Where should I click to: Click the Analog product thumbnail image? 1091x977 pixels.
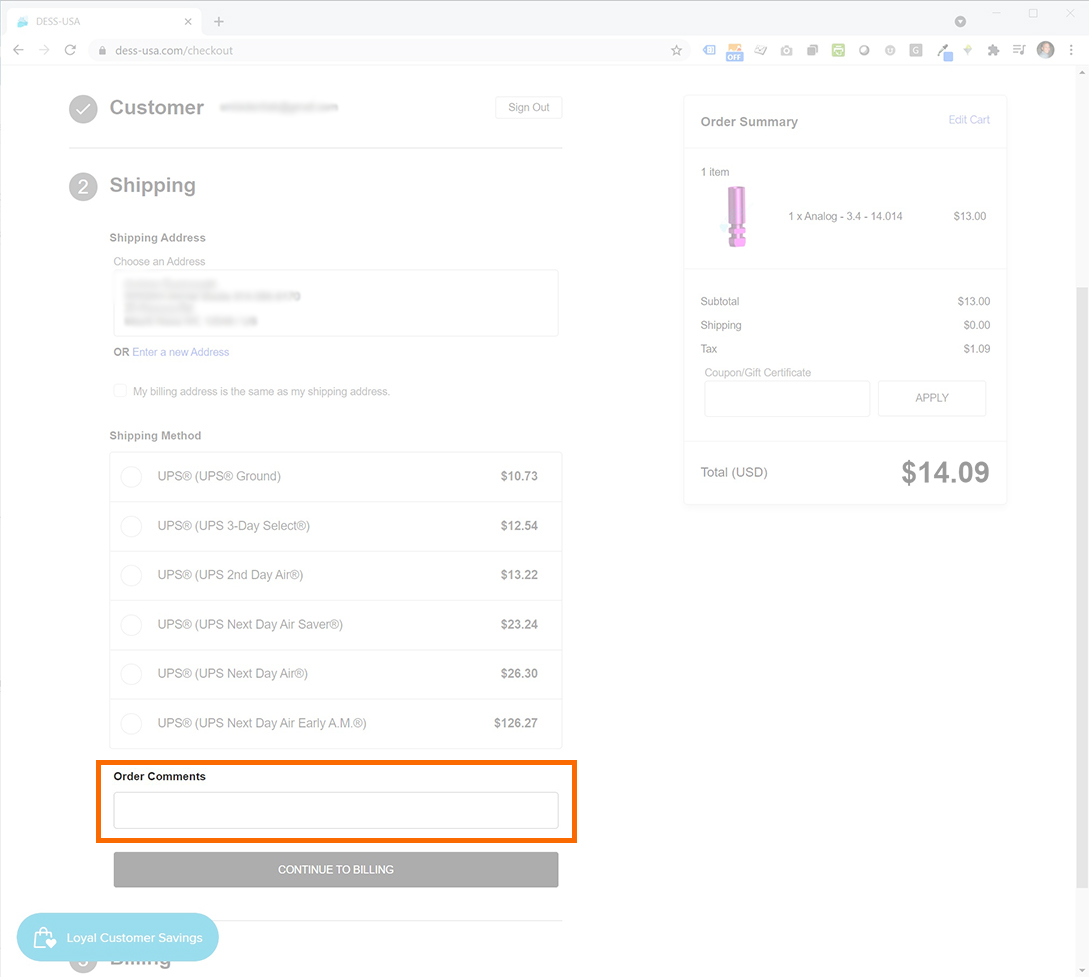tap(736, 216)
